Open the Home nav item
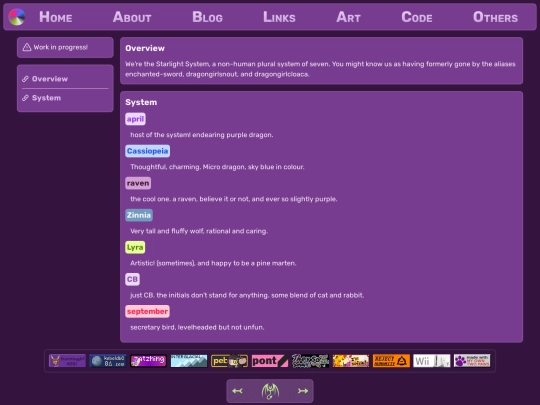 click(55, 17)
